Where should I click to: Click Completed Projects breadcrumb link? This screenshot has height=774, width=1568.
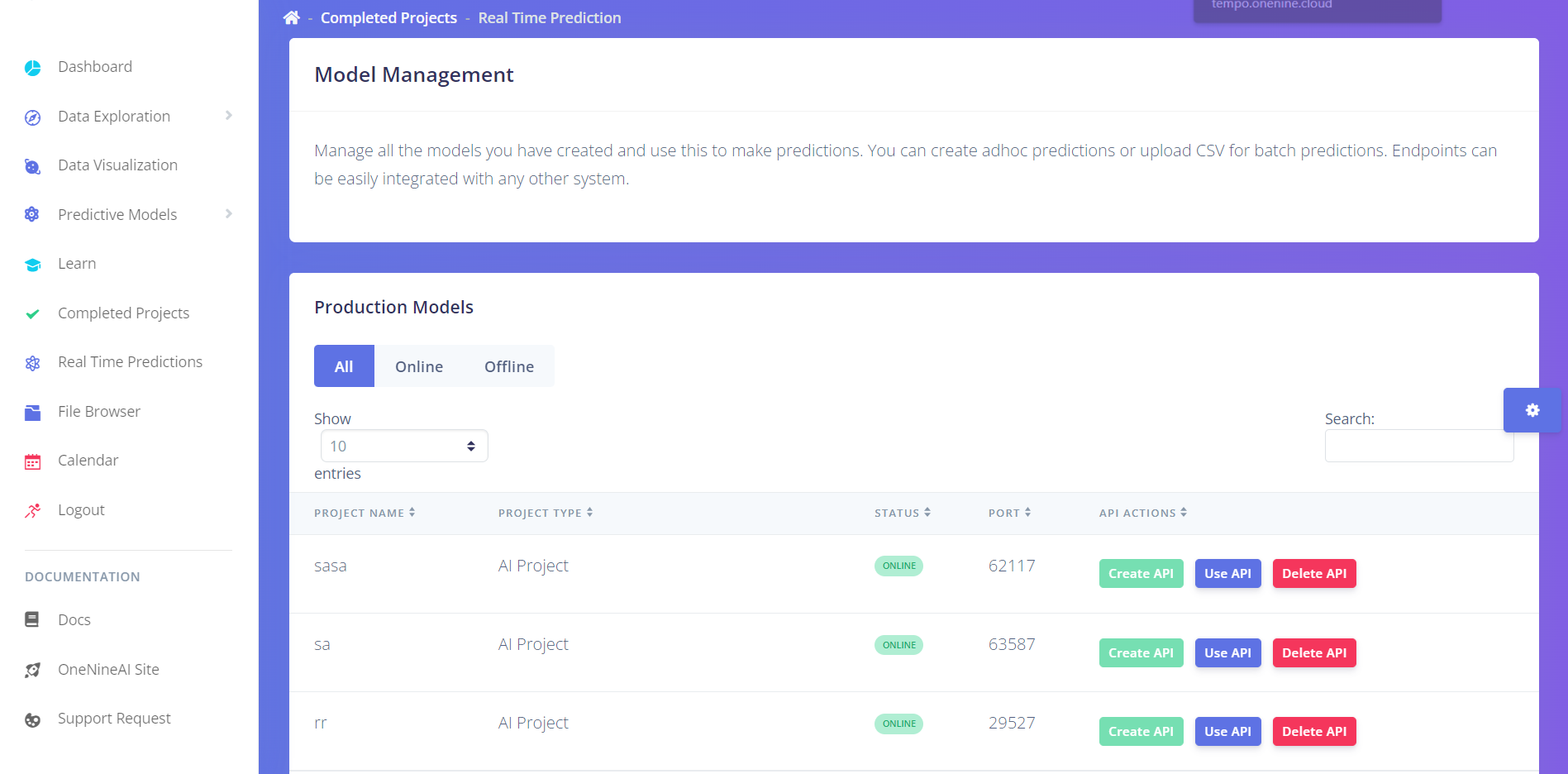pyautogui.click(x=388, y=17)
